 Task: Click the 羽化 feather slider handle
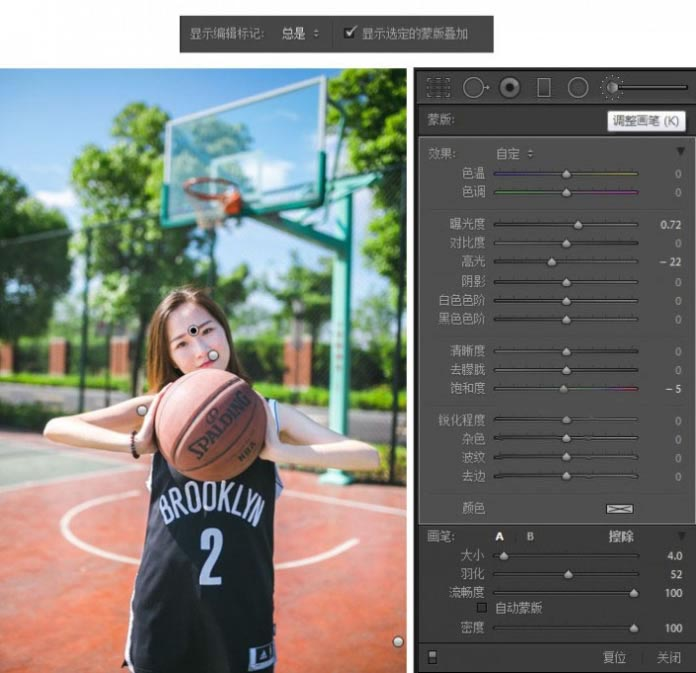pyautogui.click(x=568, y=574)
